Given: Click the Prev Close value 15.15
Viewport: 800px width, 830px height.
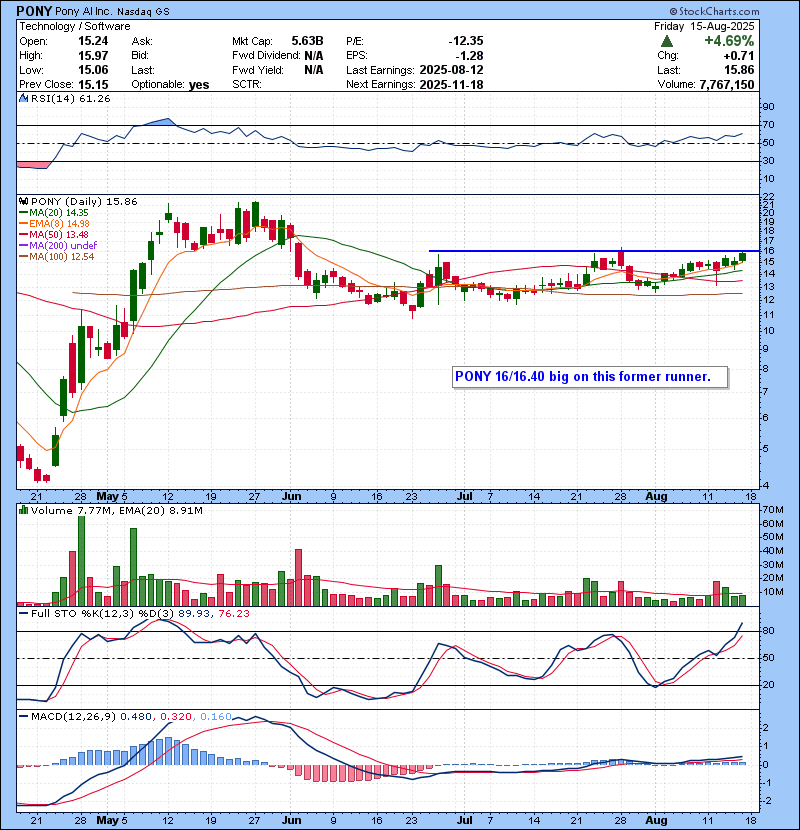Looking at the screenshot, I should pos(93,84).
